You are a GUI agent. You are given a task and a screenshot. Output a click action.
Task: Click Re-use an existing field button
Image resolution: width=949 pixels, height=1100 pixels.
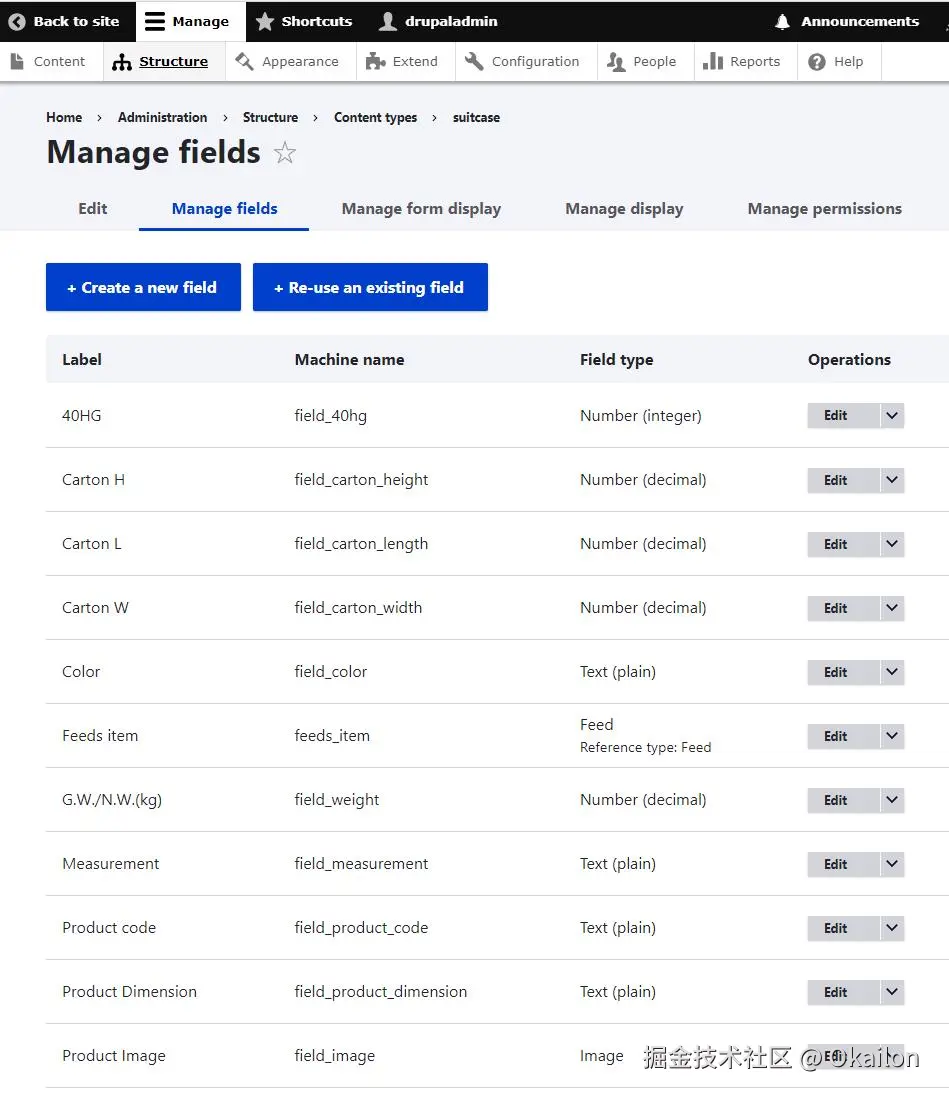pos(370,287)
